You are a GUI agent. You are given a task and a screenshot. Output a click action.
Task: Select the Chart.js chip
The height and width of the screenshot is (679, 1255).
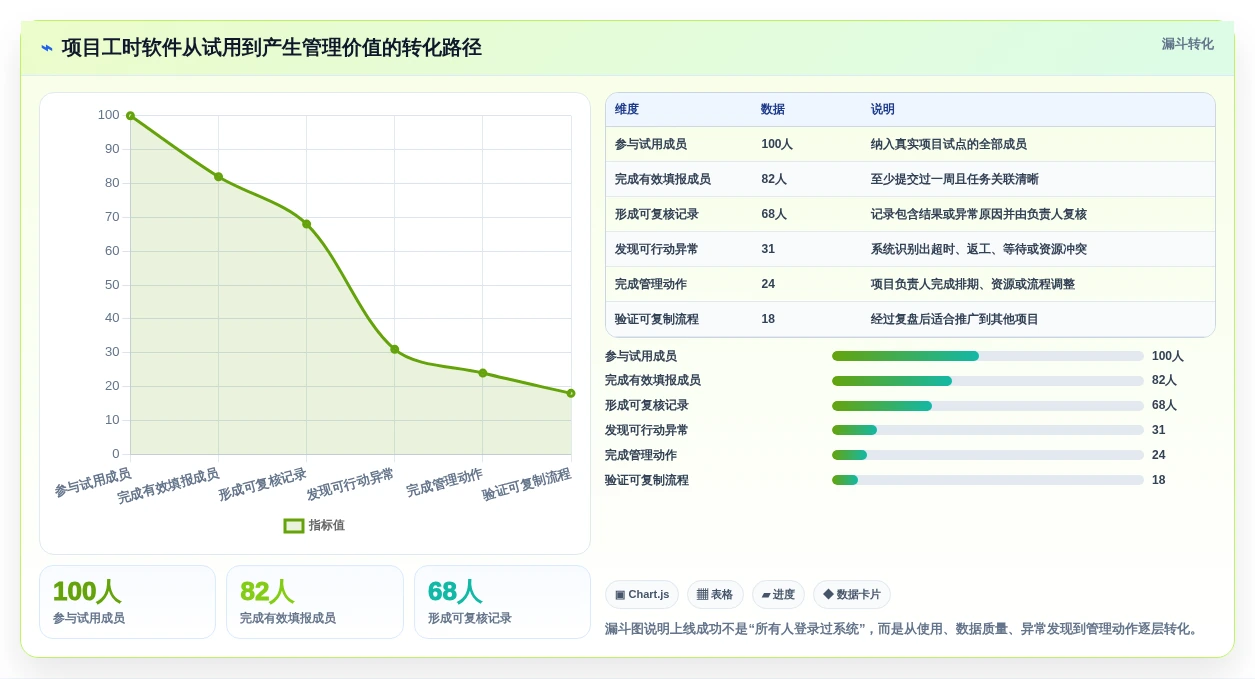[642, 594]
